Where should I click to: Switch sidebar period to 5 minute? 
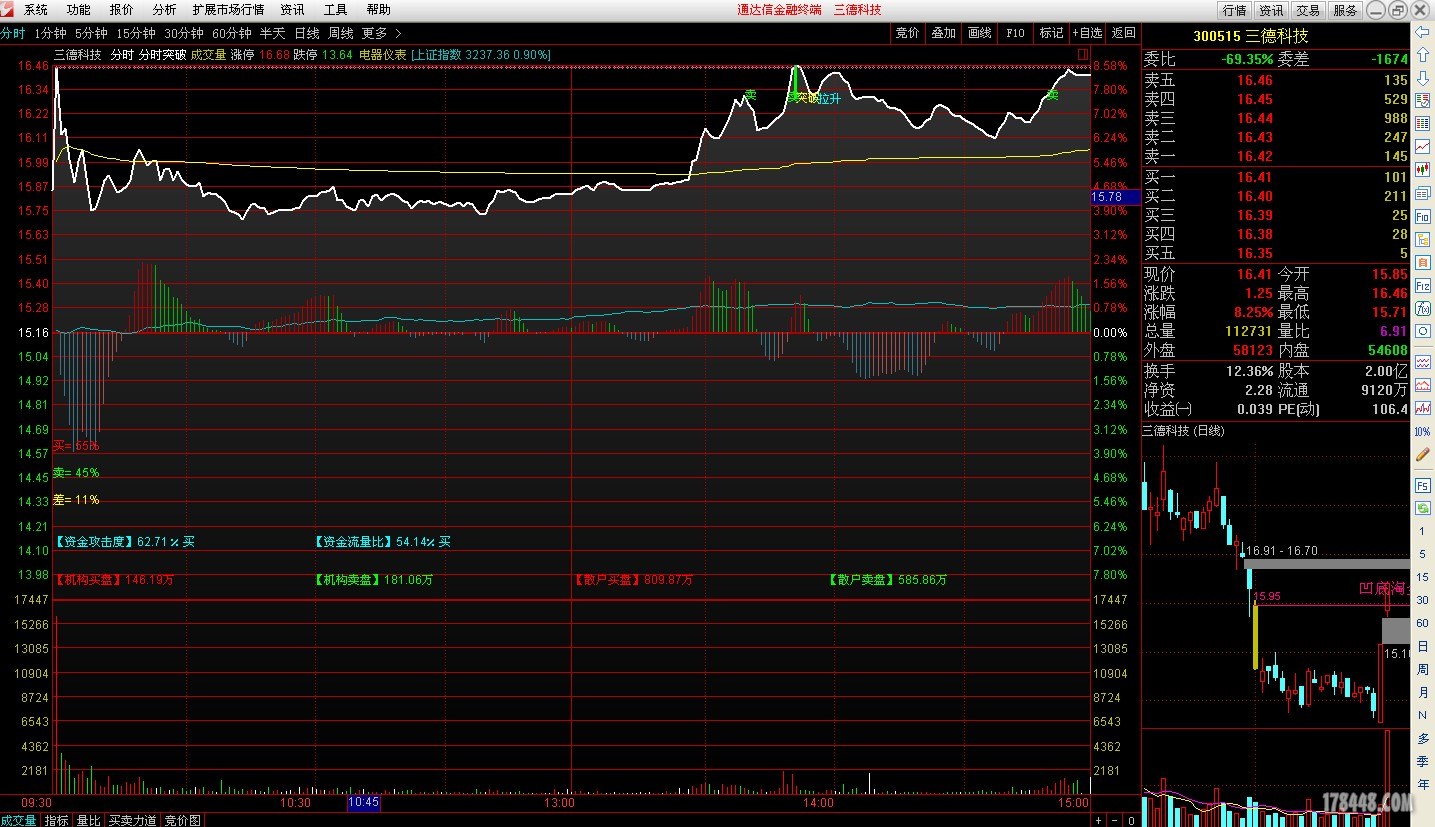pos(1422,554)
